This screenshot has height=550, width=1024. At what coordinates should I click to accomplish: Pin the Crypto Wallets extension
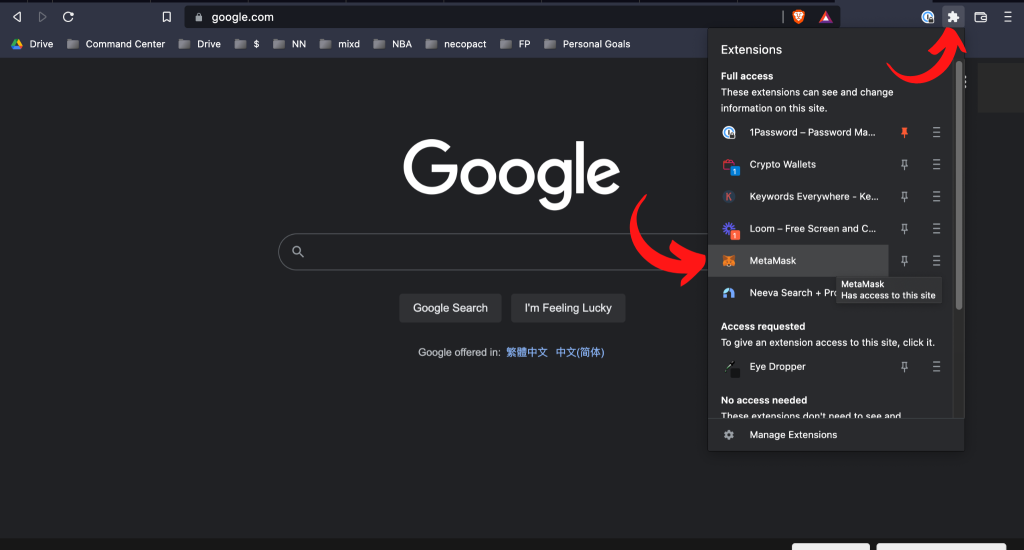pyautogui.click(x=904, y=165)
